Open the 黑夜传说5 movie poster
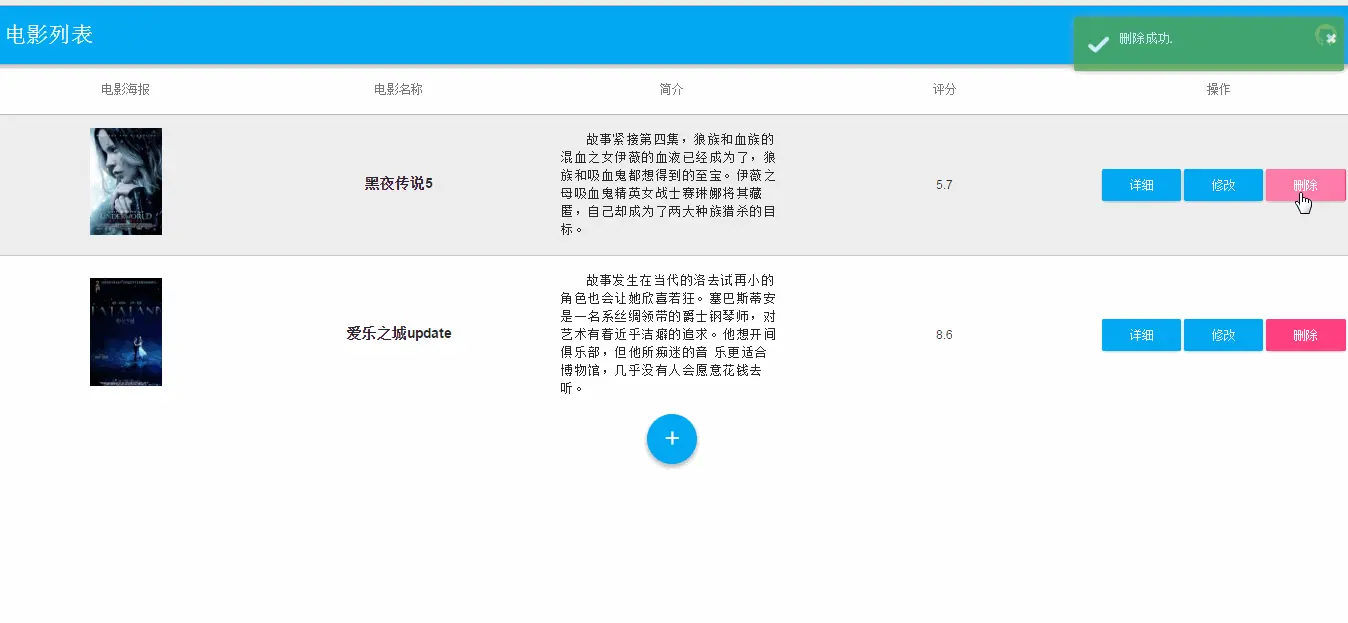 point(126,182)
